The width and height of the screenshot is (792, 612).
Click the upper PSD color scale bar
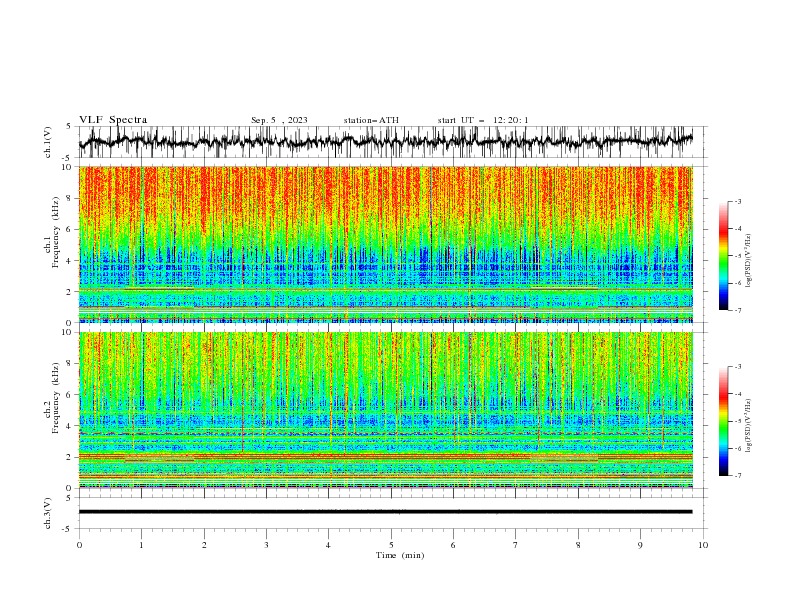click(723, 256)
